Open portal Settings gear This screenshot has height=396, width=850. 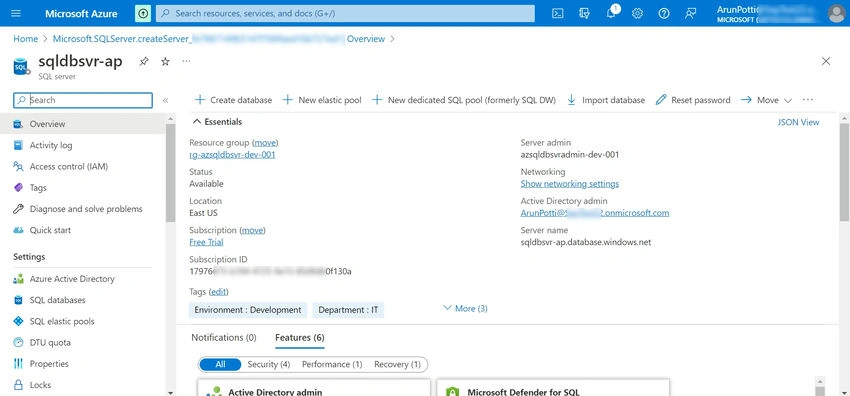pos(638,14)
